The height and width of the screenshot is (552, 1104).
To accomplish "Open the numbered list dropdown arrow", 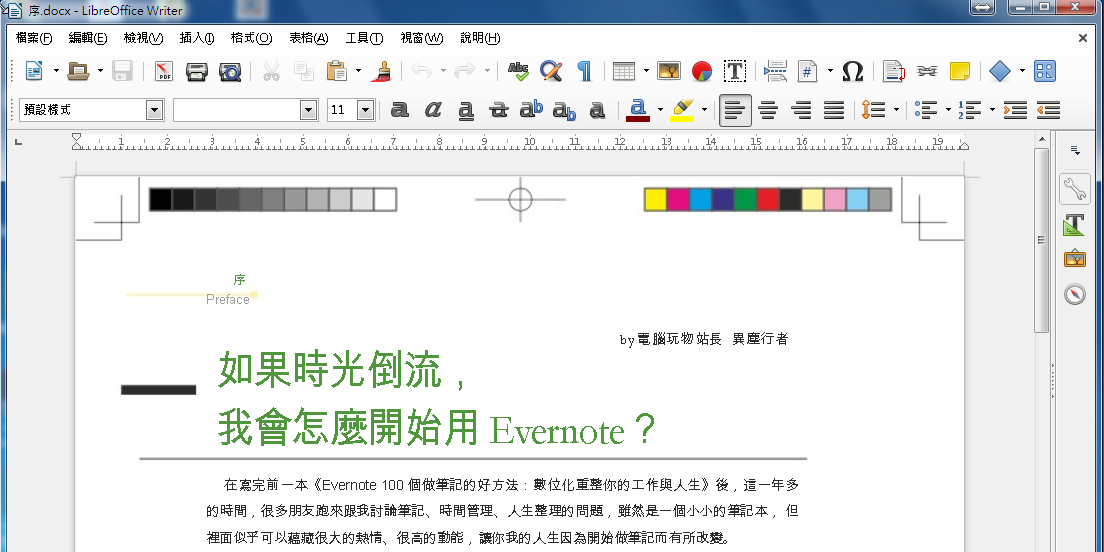I will [992, 110].
